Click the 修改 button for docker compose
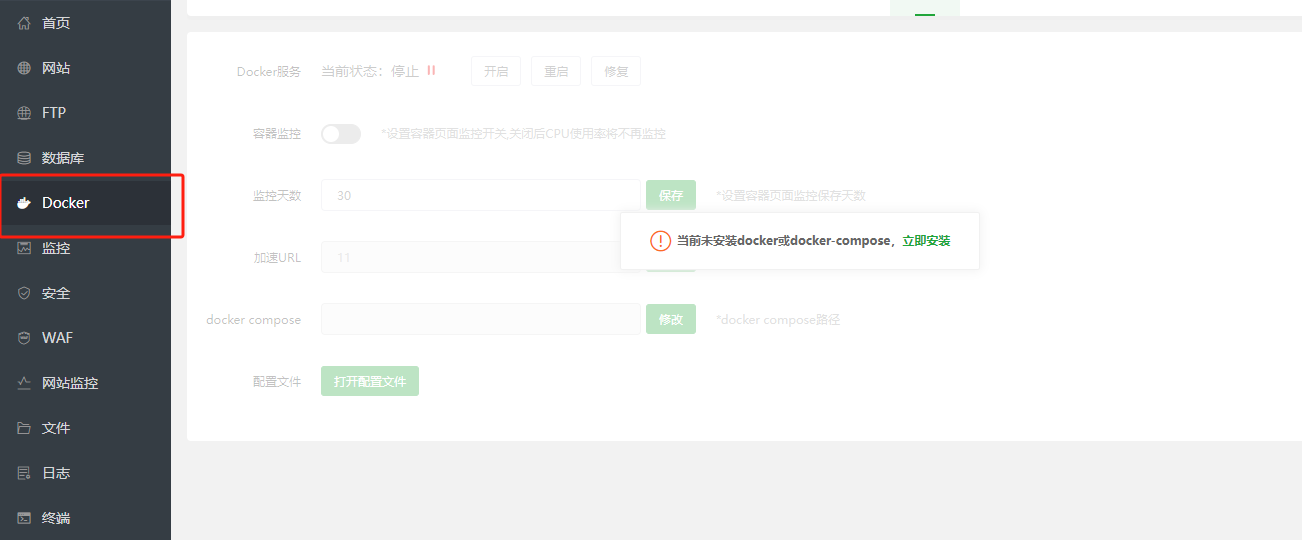This screenshot has width=1302, height=540. click(671, 319)
